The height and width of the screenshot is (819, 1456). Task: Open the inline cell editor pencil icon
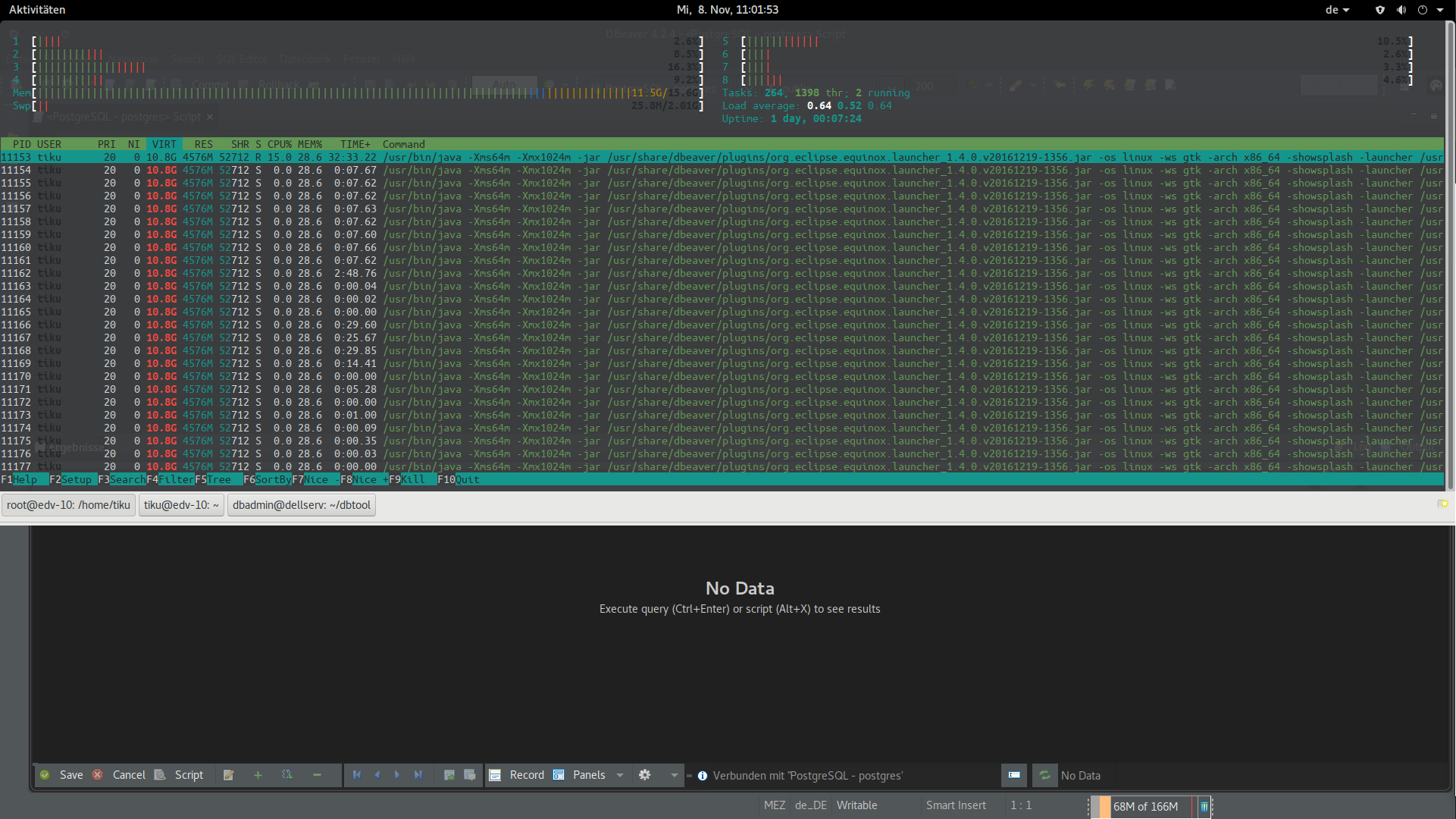point(228,775)
